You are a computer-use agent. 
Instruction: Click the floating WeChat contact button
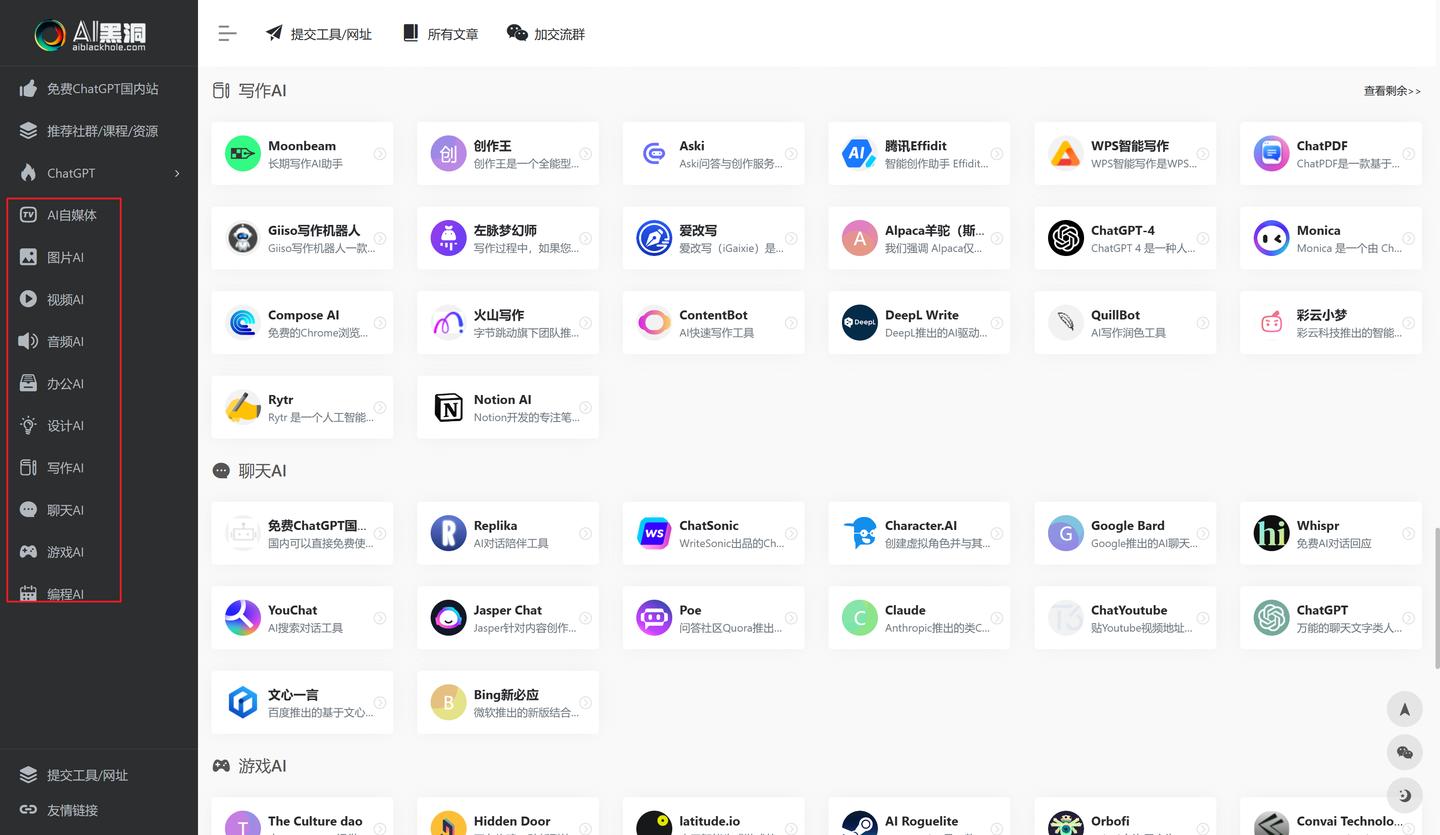click(x=1404, y=752)
